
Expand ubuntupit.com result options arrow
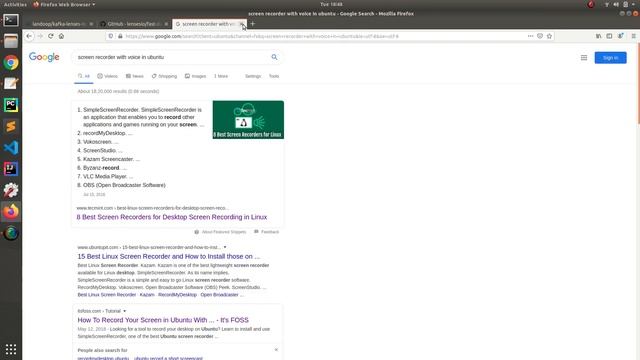tap(225, 247)
